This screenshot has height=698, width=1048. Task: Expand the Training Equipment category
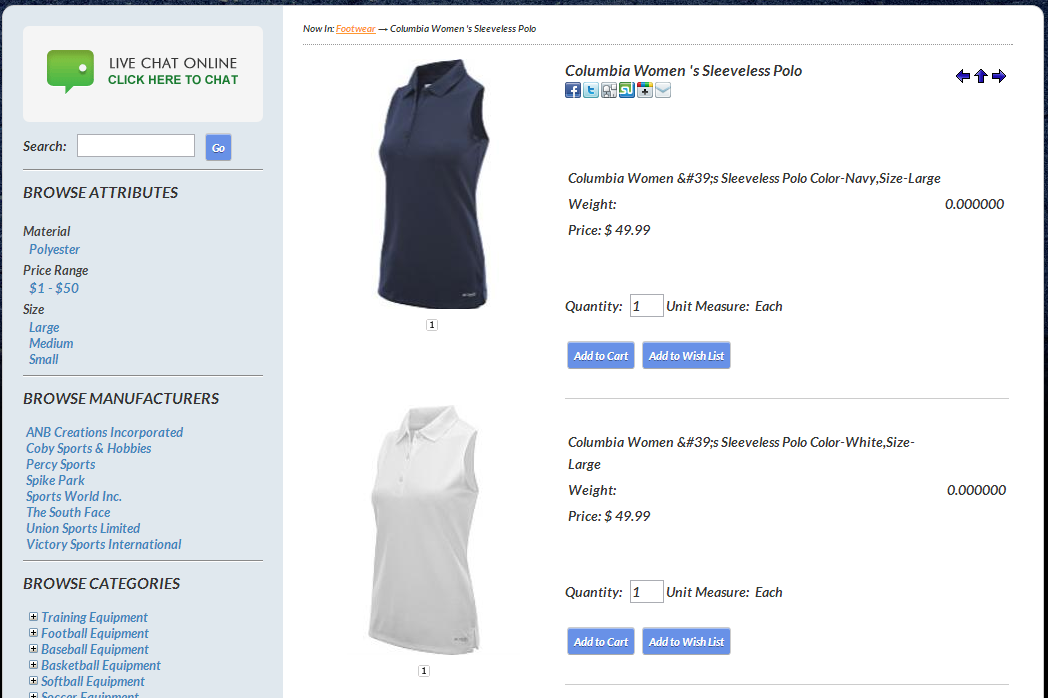coord(34,617)
